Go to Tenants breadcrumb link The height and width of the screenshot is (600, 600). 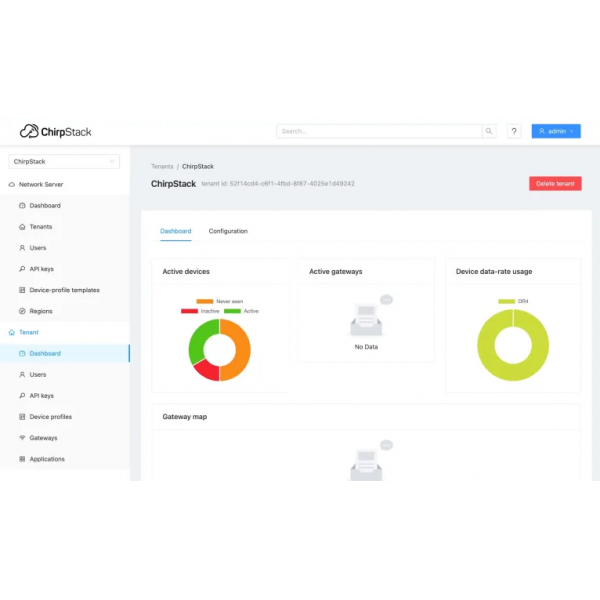161,167
